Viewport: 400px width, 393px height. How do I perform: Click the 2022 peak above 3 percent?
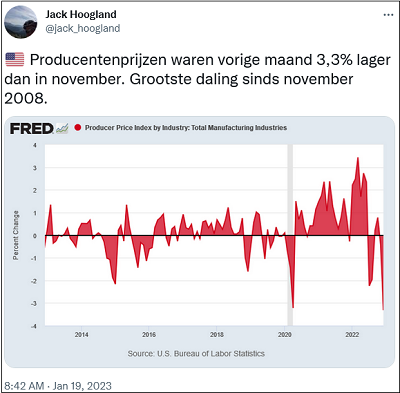click(x=358, y=158)
